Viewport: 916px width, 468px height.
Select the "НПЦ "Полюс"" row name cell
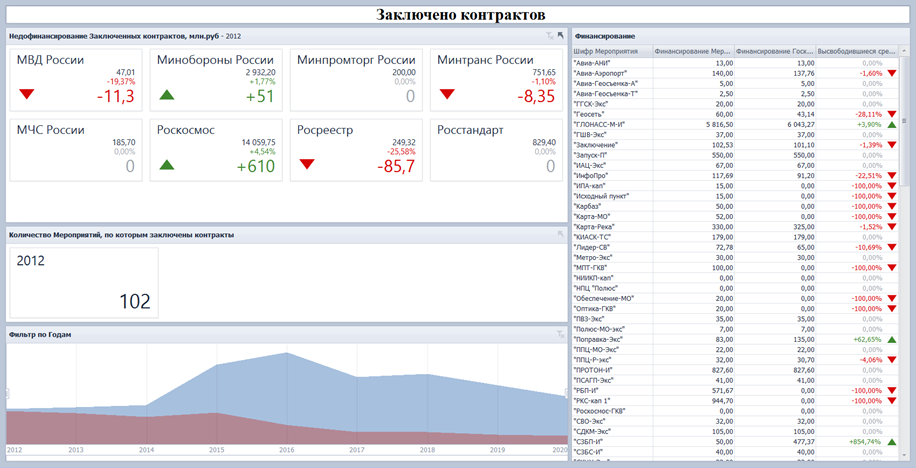click(612, 288)
